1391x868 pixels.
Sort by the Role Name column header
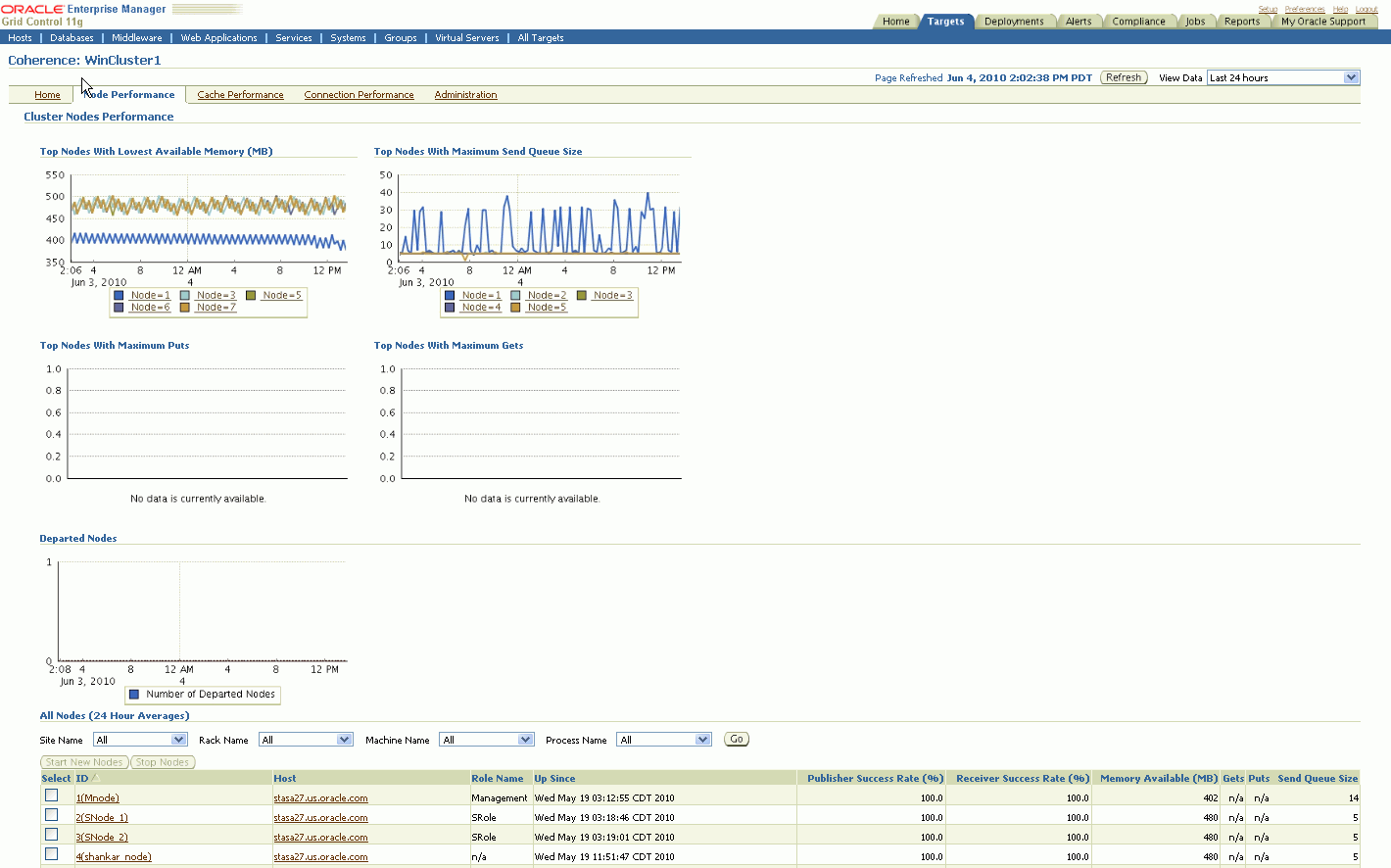pyautogui.click(x=498, y=778)
